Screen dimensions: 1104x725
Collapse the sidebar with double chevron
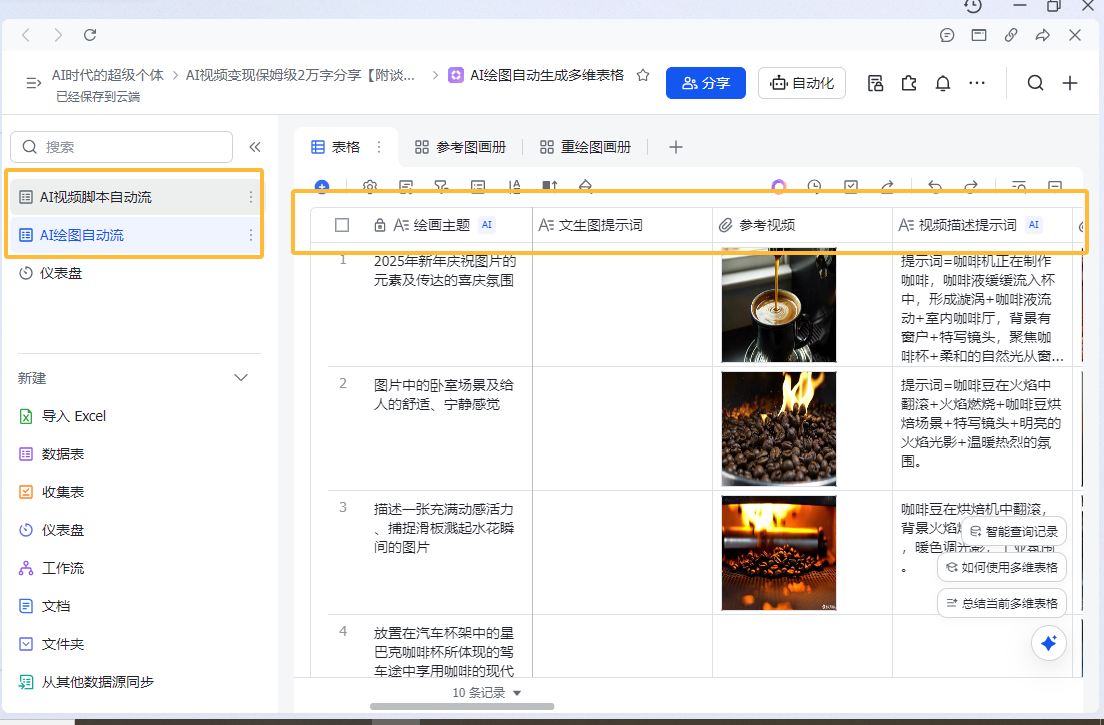click(255, 146)
